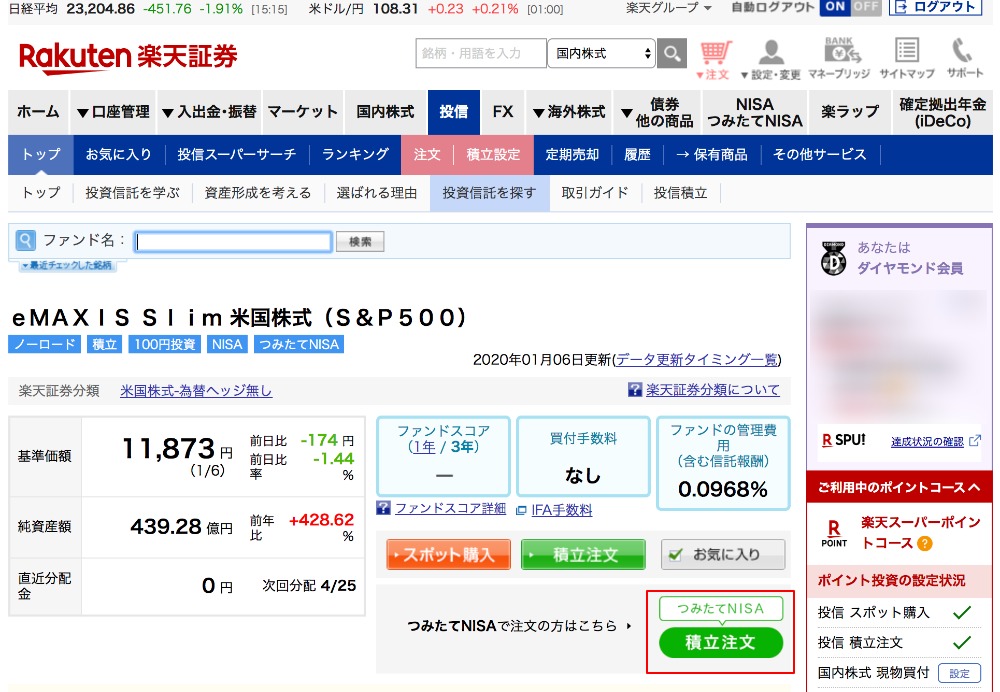The height and width of the screenshot is (692, 1000).
Task: Open the ファンドスコア詳細 link
Action: click(450, 508)
